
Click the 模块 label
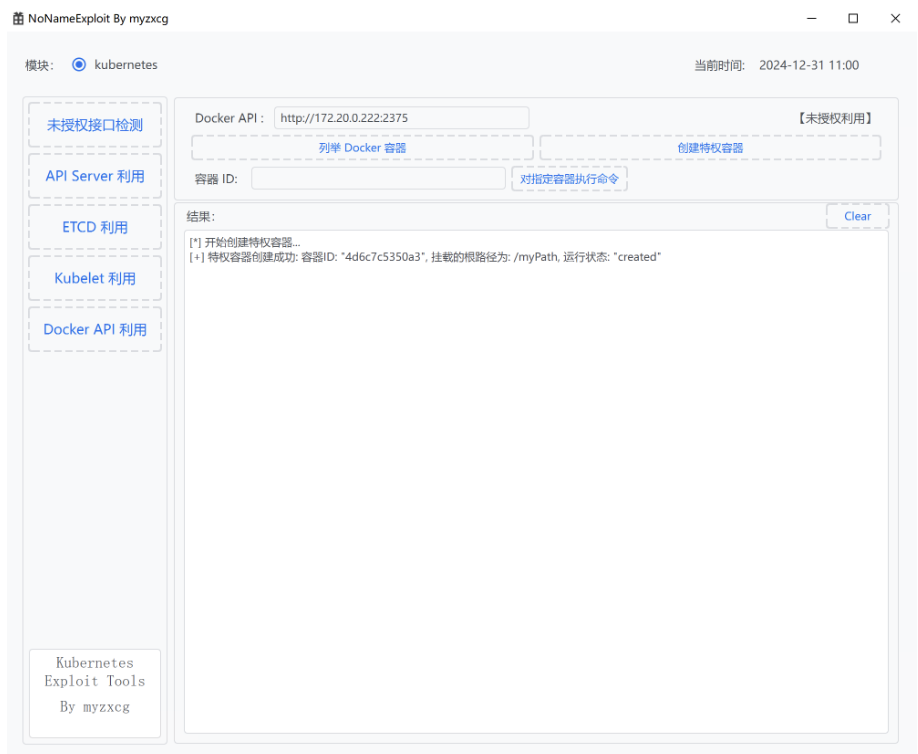coord(39,65)
